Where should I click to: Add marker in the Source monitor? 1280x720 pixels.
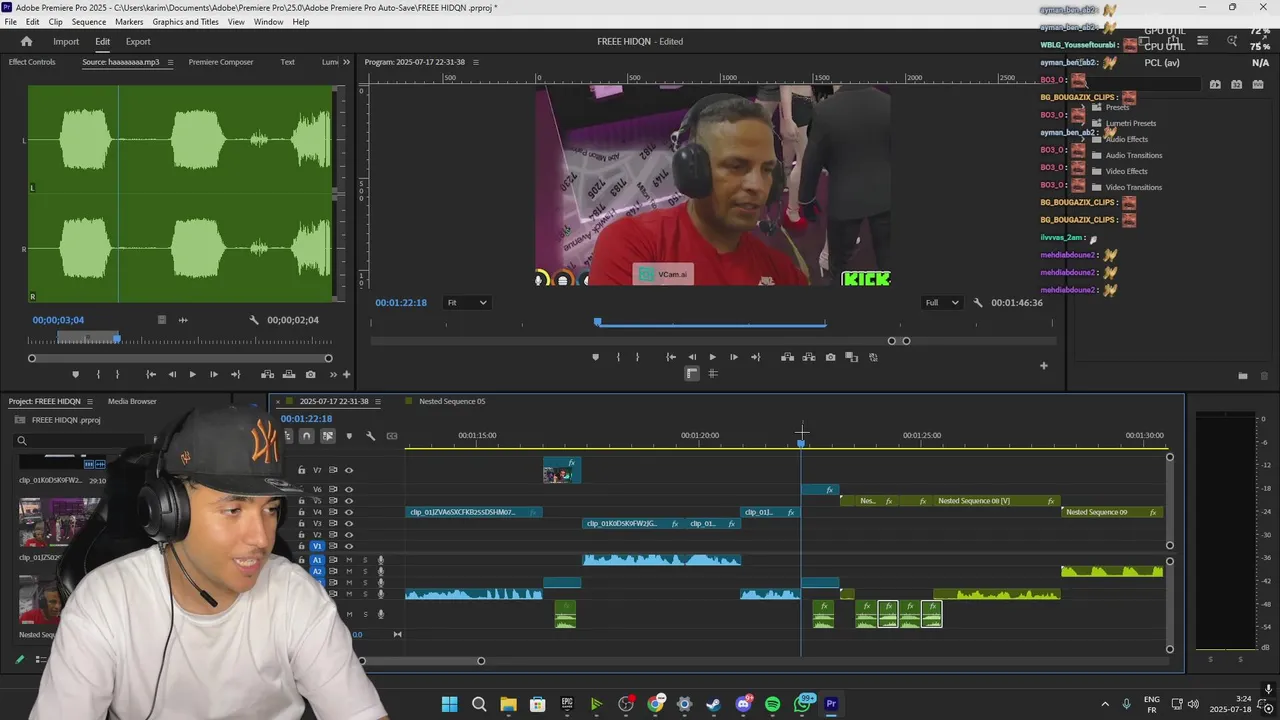tap(75, 374)
